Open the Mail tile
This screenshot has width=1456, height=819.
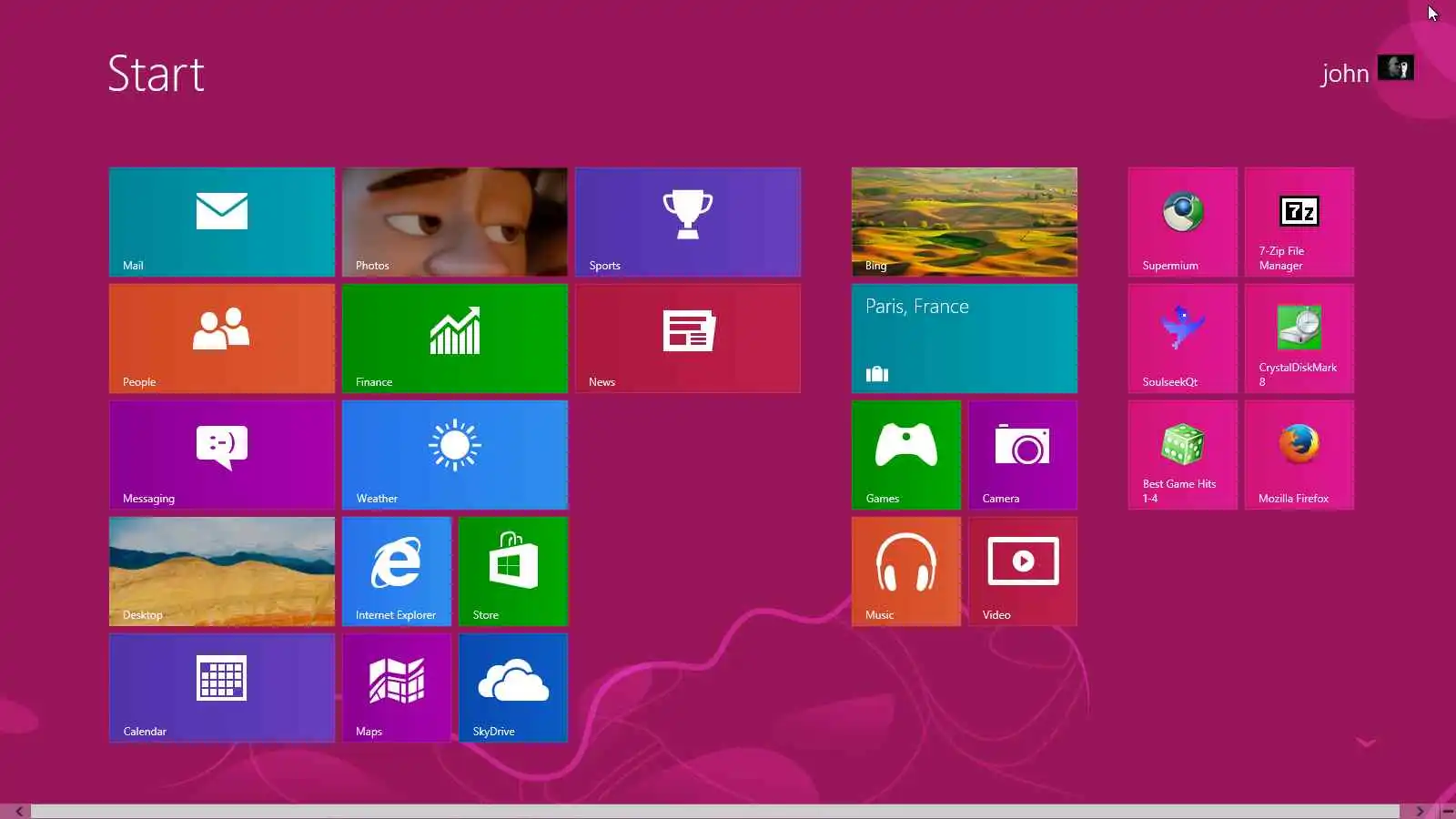(x=222, y=222)
